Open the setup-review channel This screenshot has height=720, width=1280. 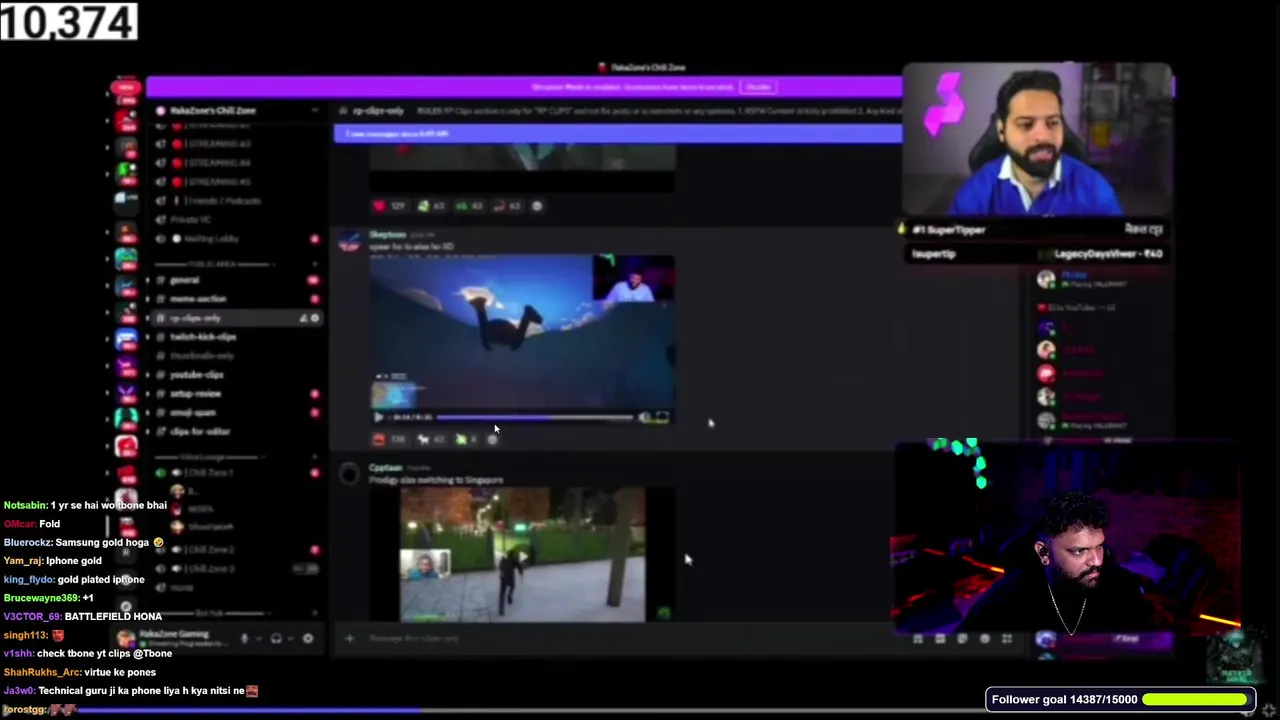coord(196,394)
